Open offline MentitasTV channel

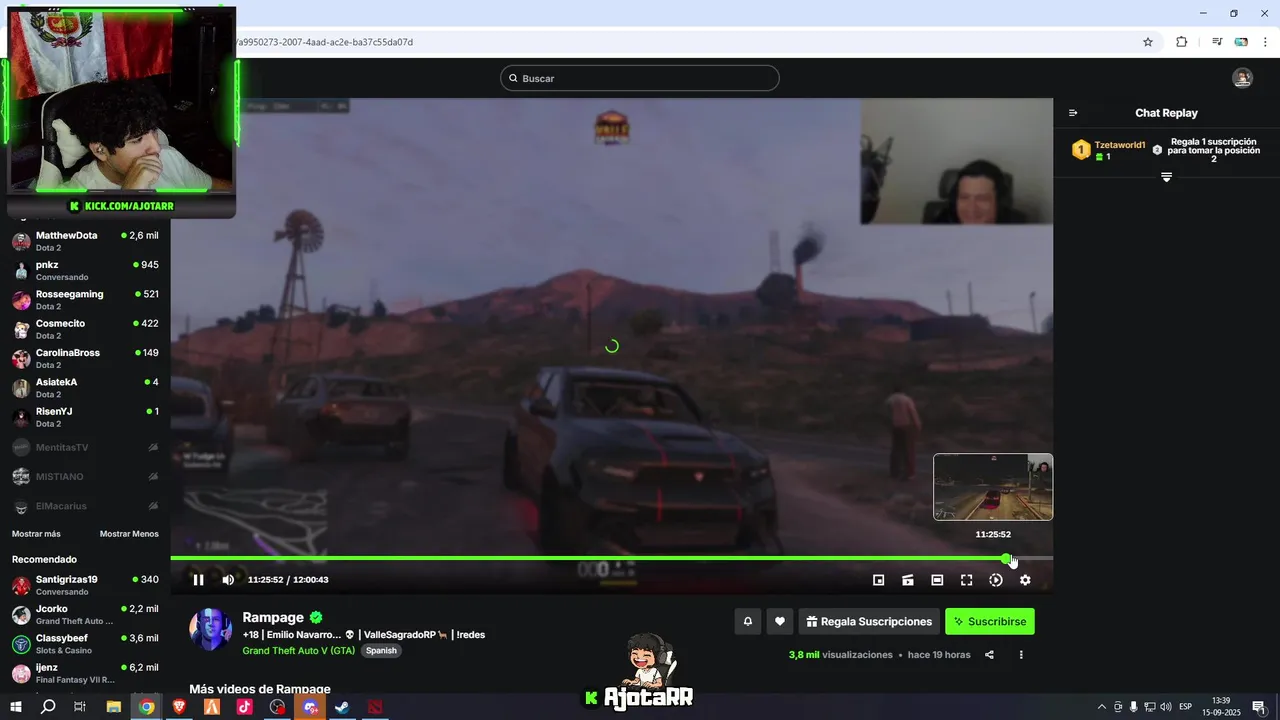85,447
